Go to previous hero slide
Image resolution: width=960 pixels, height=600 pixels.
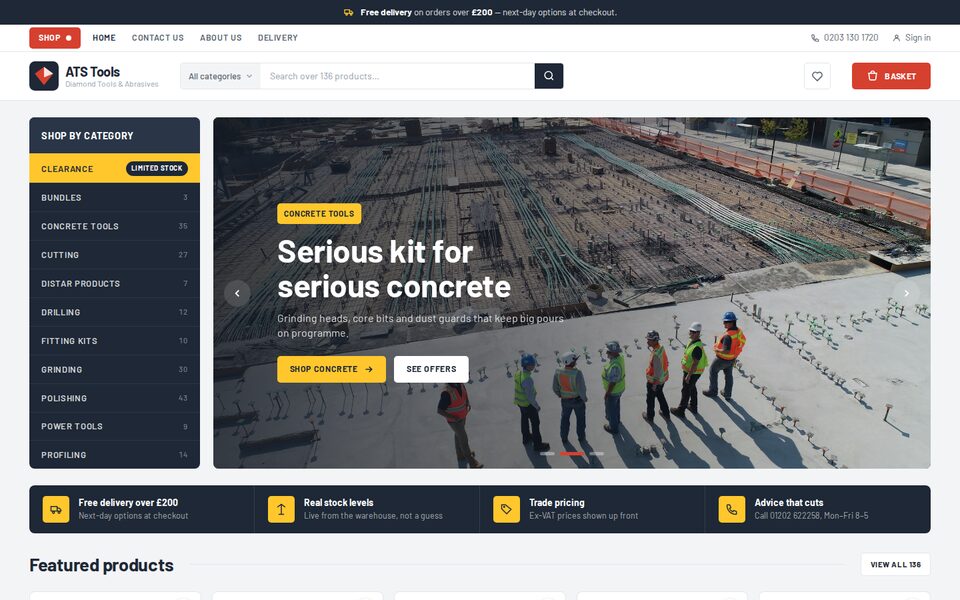(237, 293)
